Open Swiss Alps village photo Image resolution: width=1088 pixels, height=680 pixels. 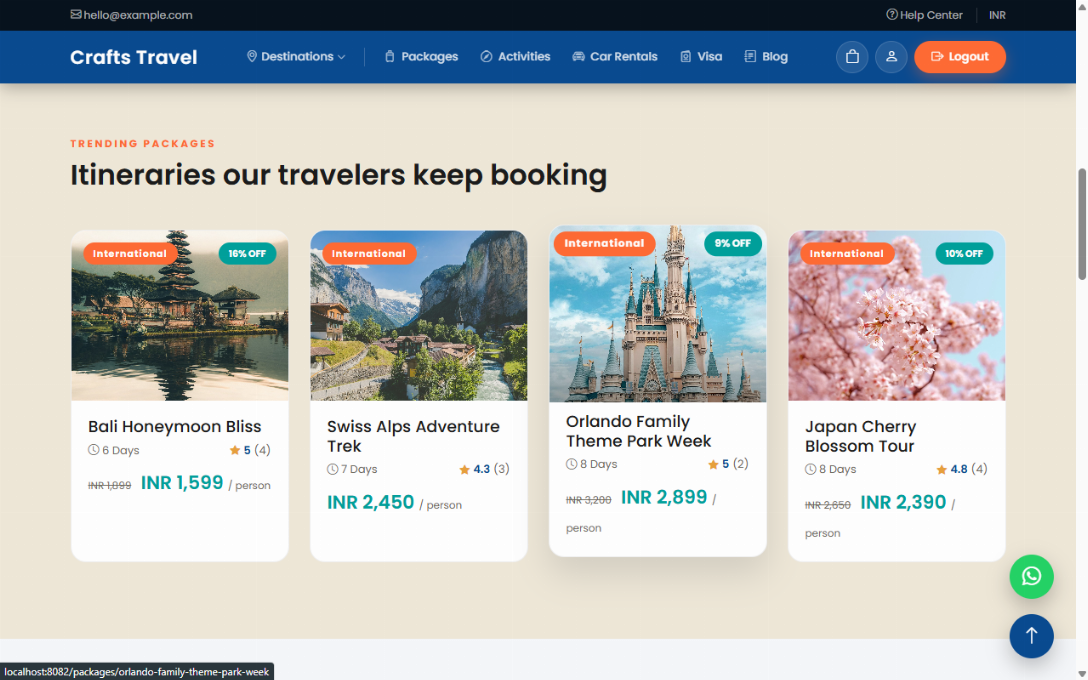(x=418, y=316)
